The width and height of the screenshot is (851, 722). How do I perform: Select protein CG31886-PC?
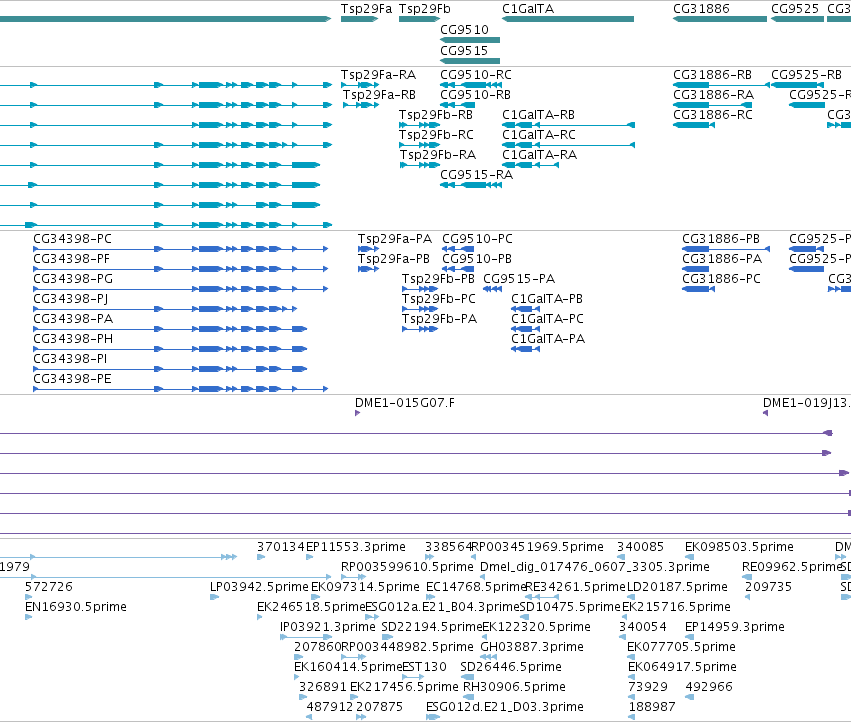[698, 289]
